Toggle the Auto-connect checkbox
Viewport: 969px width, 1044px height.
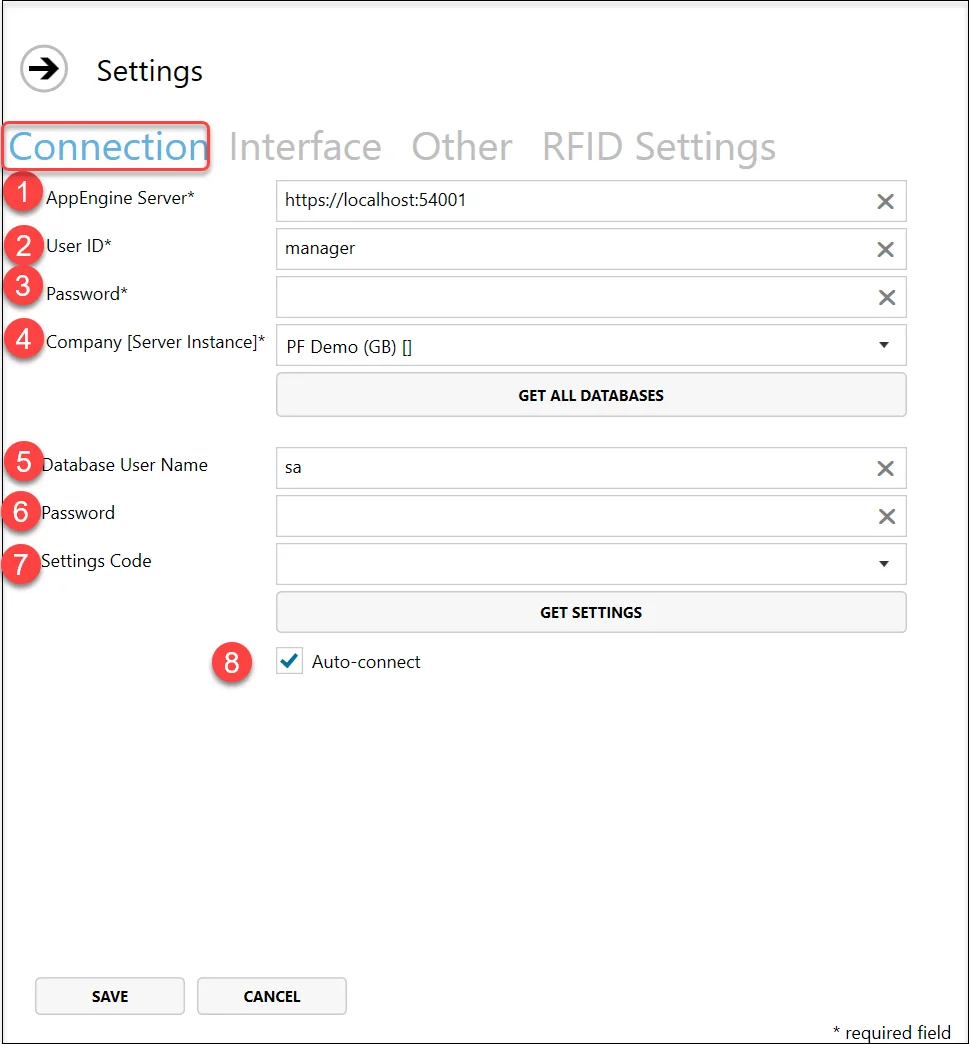tap(290, 661)
